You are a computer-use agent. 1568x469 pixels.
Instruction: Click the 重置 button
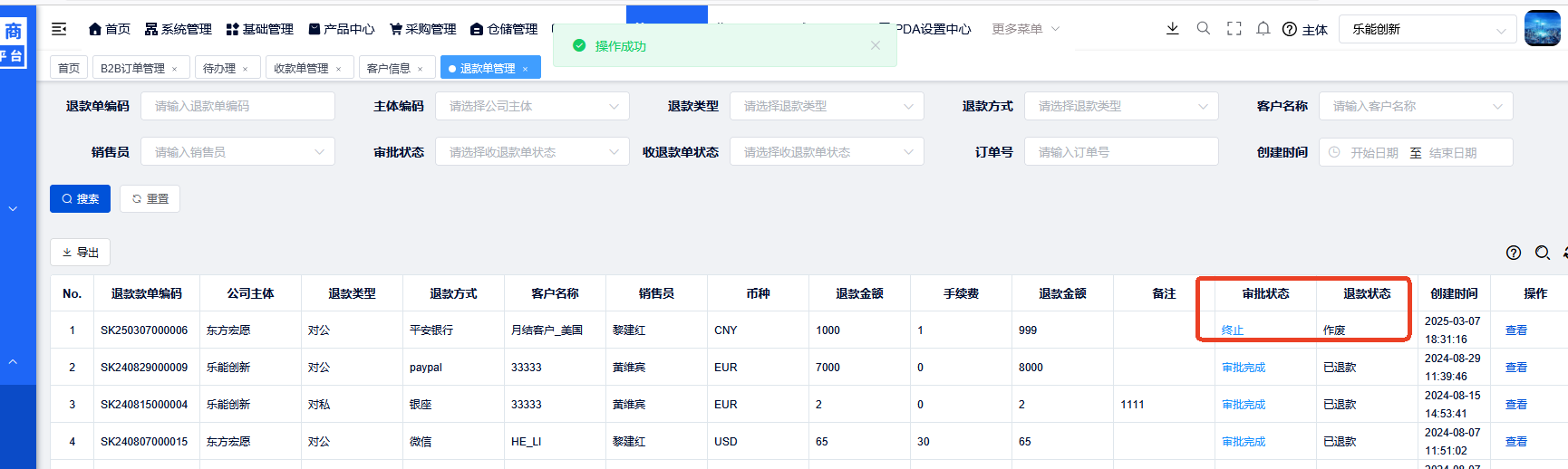[150, 199]
